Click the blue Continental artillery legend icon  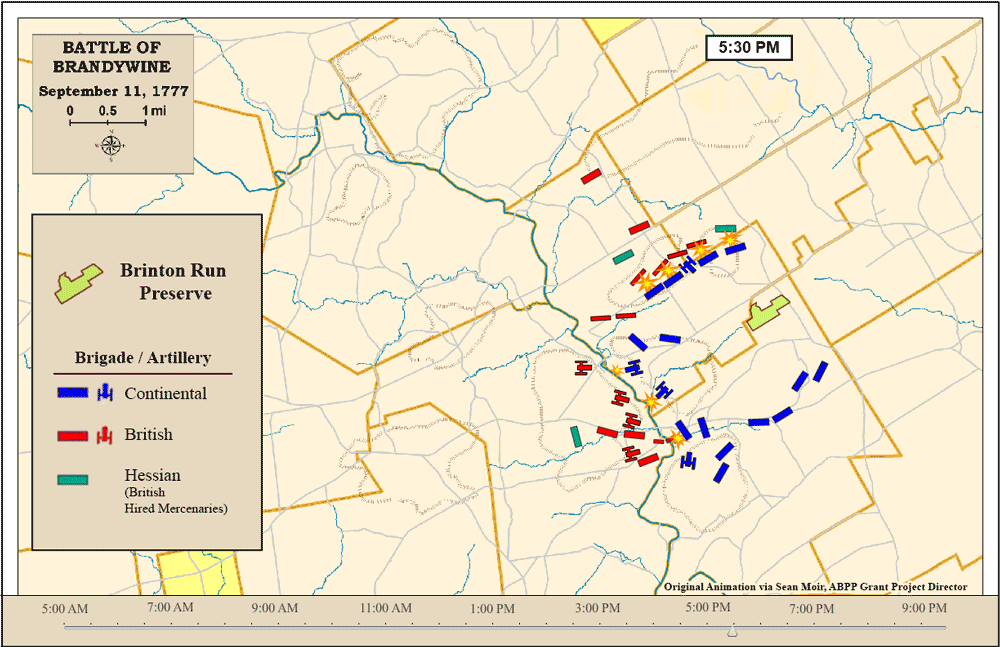click(x=105, y=392)
